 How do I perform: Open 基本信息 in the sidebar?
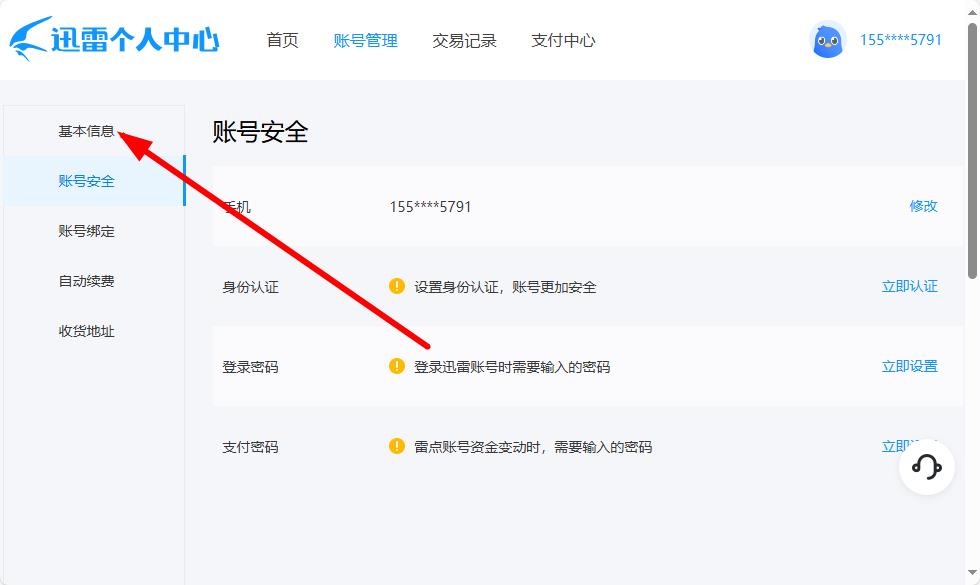86,131
